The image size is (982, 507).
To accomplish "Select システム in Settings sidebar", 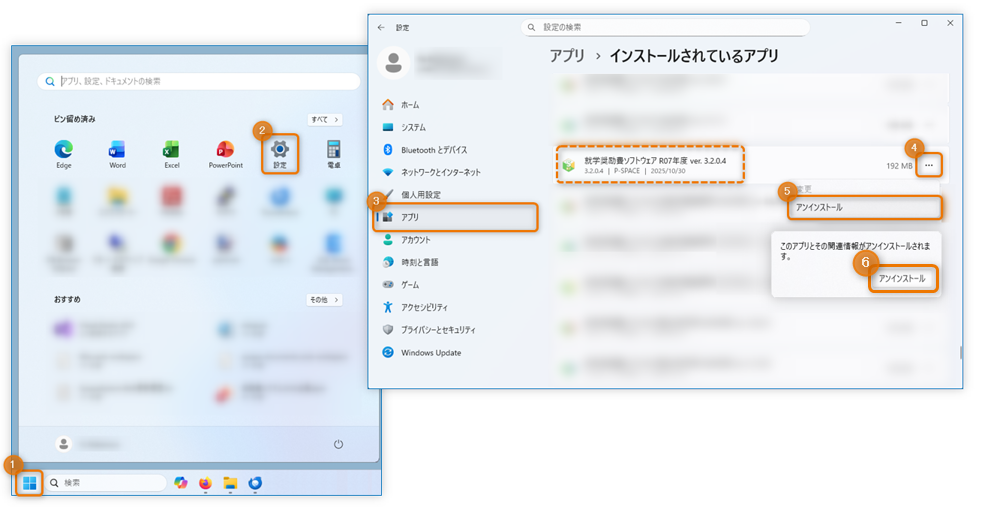I will (x=455, y=127).
